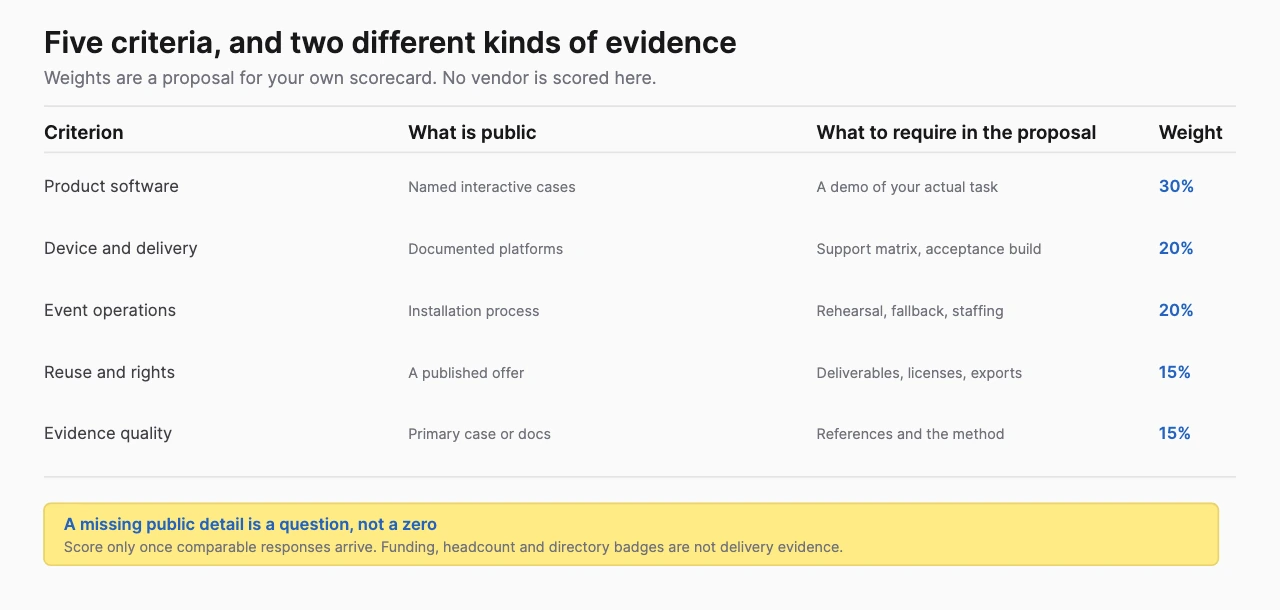Click the 'Five criteria' page title
1280x610 pixels.
[390, 43]
